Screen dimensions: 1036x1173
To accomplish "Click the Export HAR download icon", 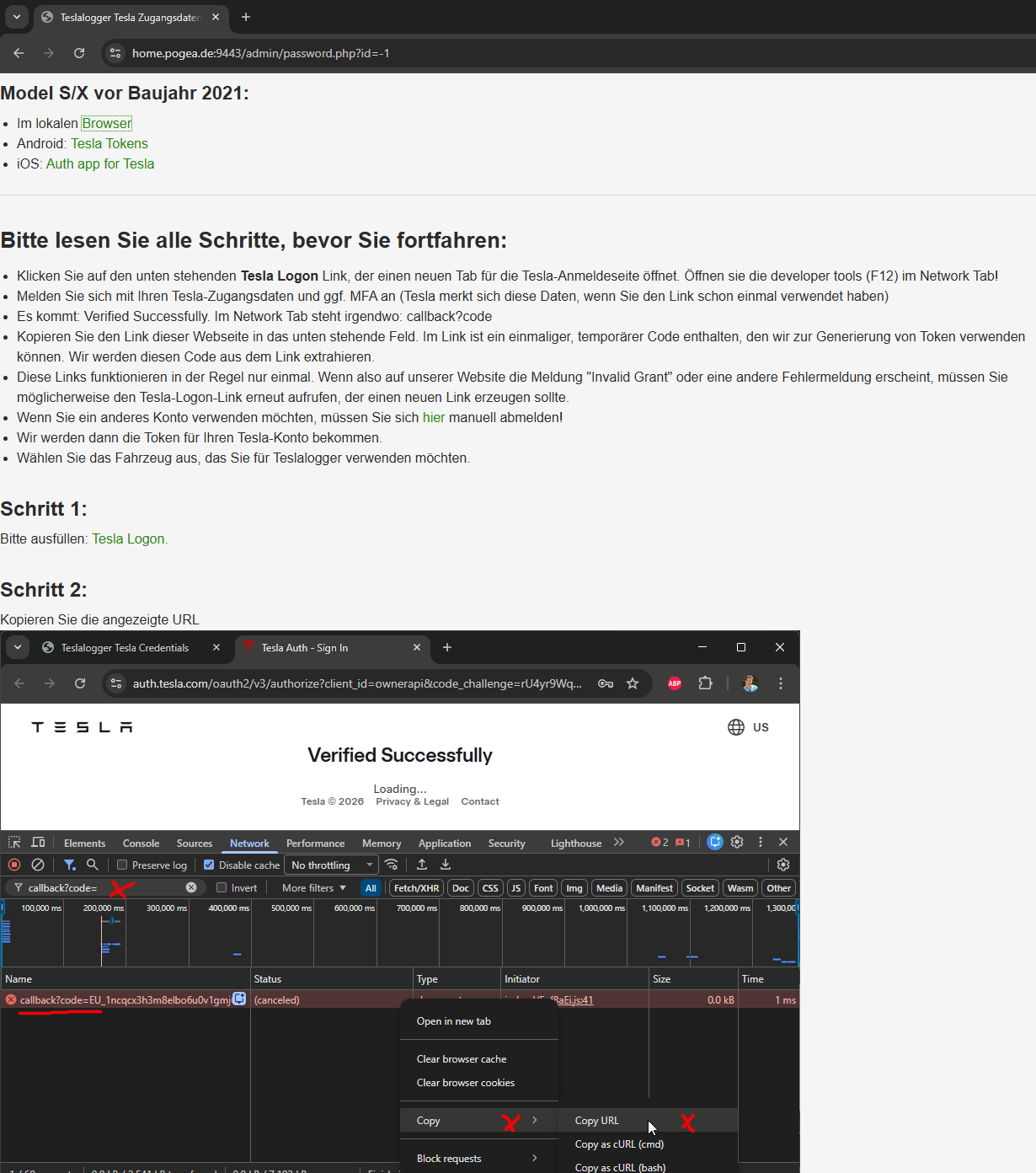I will coord(446,865).
